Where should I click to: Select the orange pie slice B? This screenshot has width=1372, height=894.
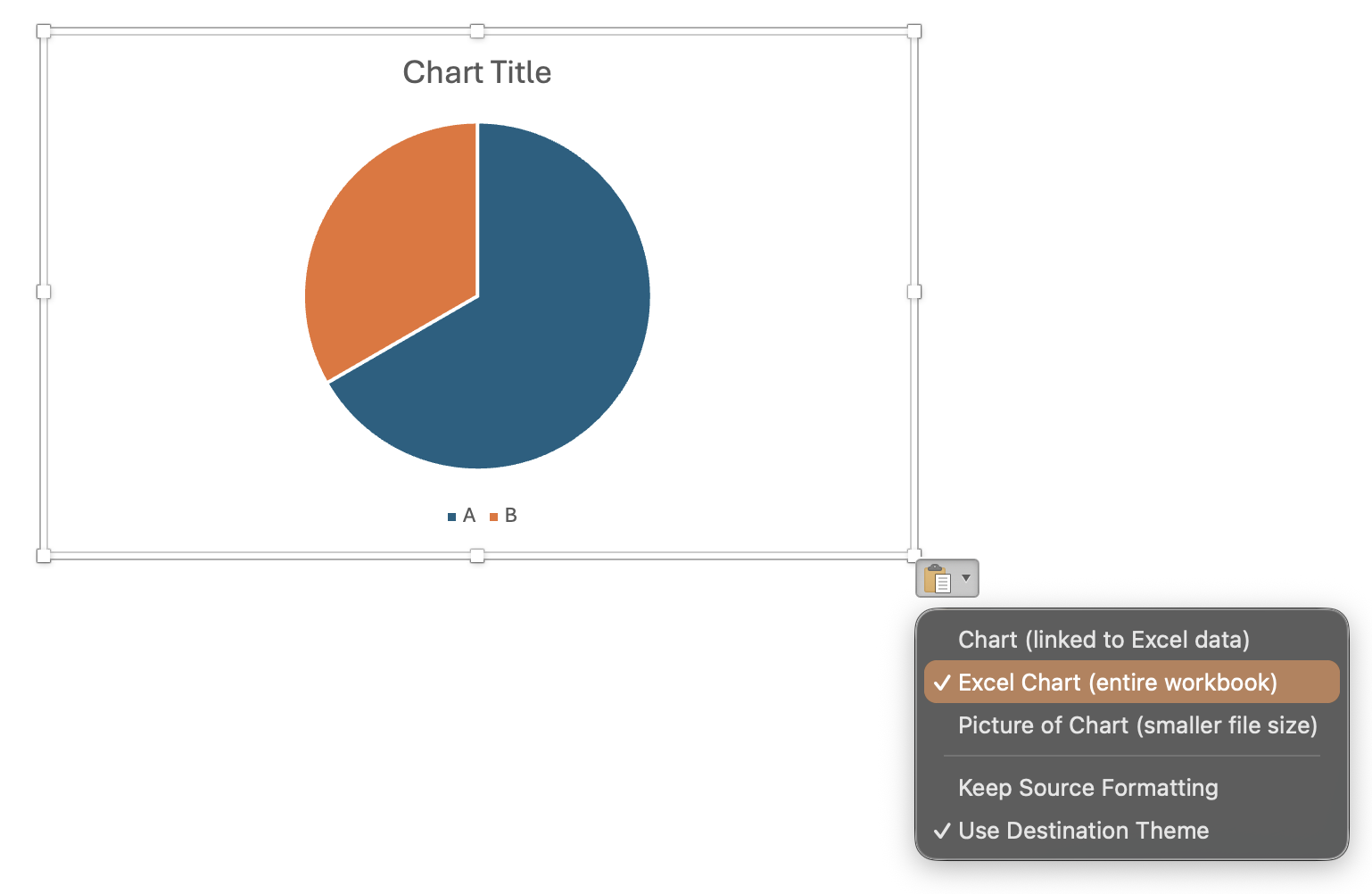(x=393, y=250)
